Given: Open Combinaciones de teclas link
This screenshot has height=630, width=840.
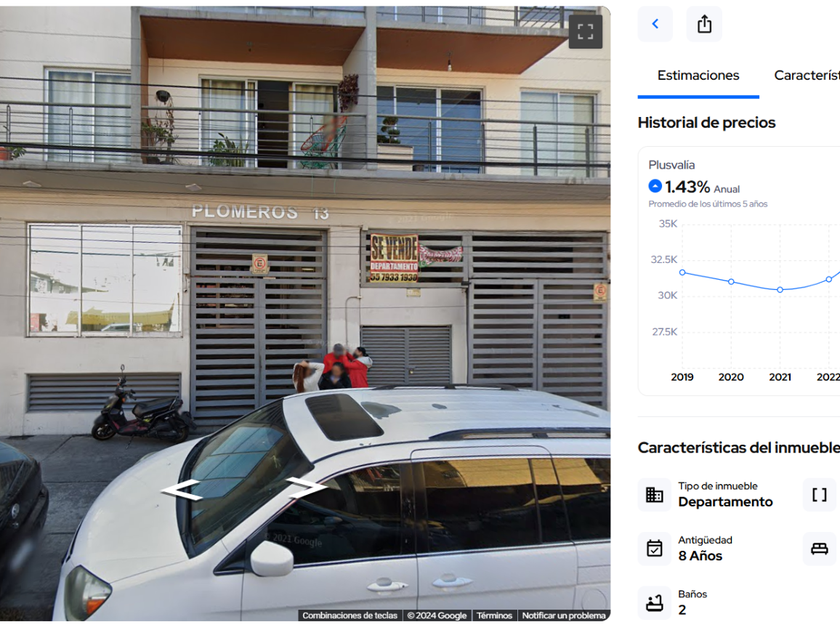Looking at the screenshot, I should pos(350,616).
